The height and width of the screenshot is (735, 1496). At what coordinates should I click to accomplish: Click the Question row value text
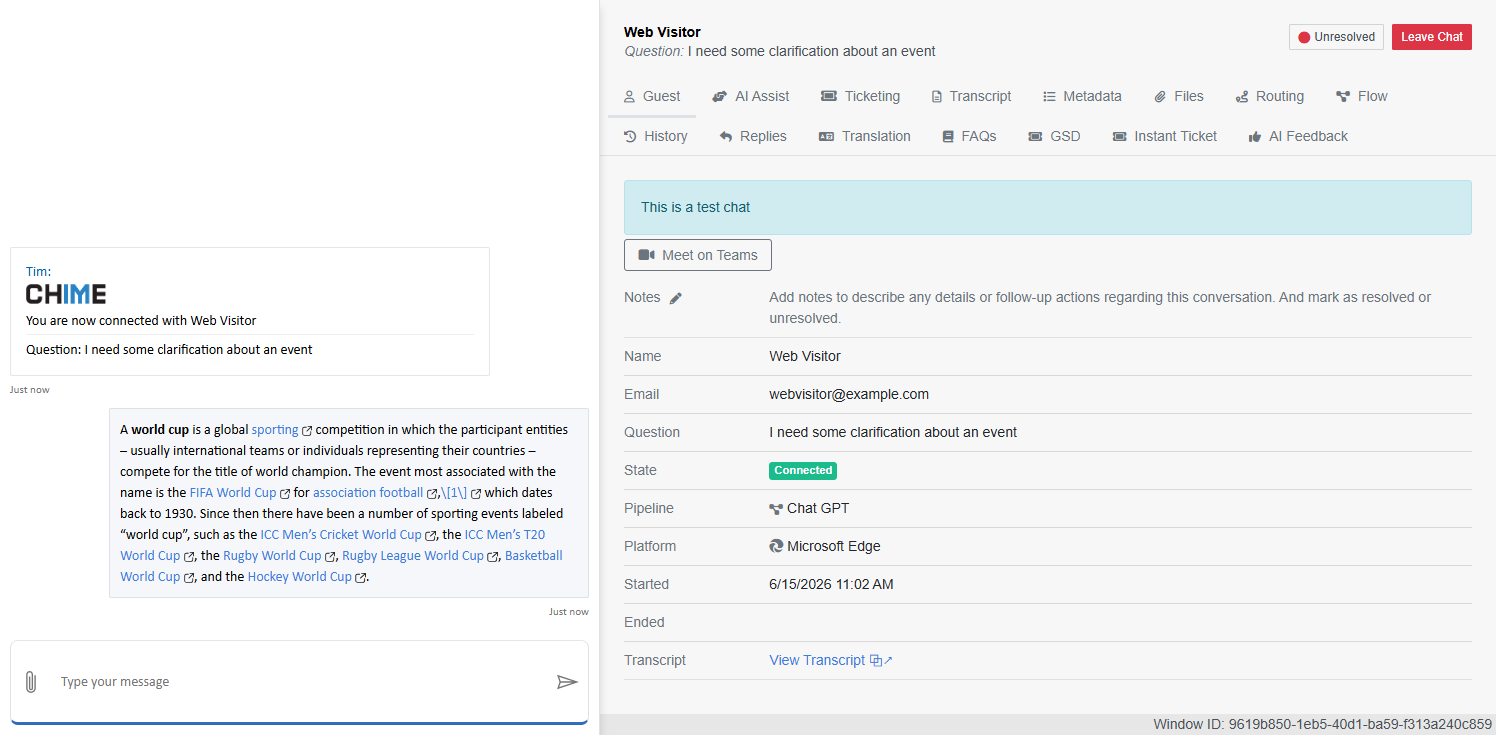pyautogui.click(x=893, y=432)
